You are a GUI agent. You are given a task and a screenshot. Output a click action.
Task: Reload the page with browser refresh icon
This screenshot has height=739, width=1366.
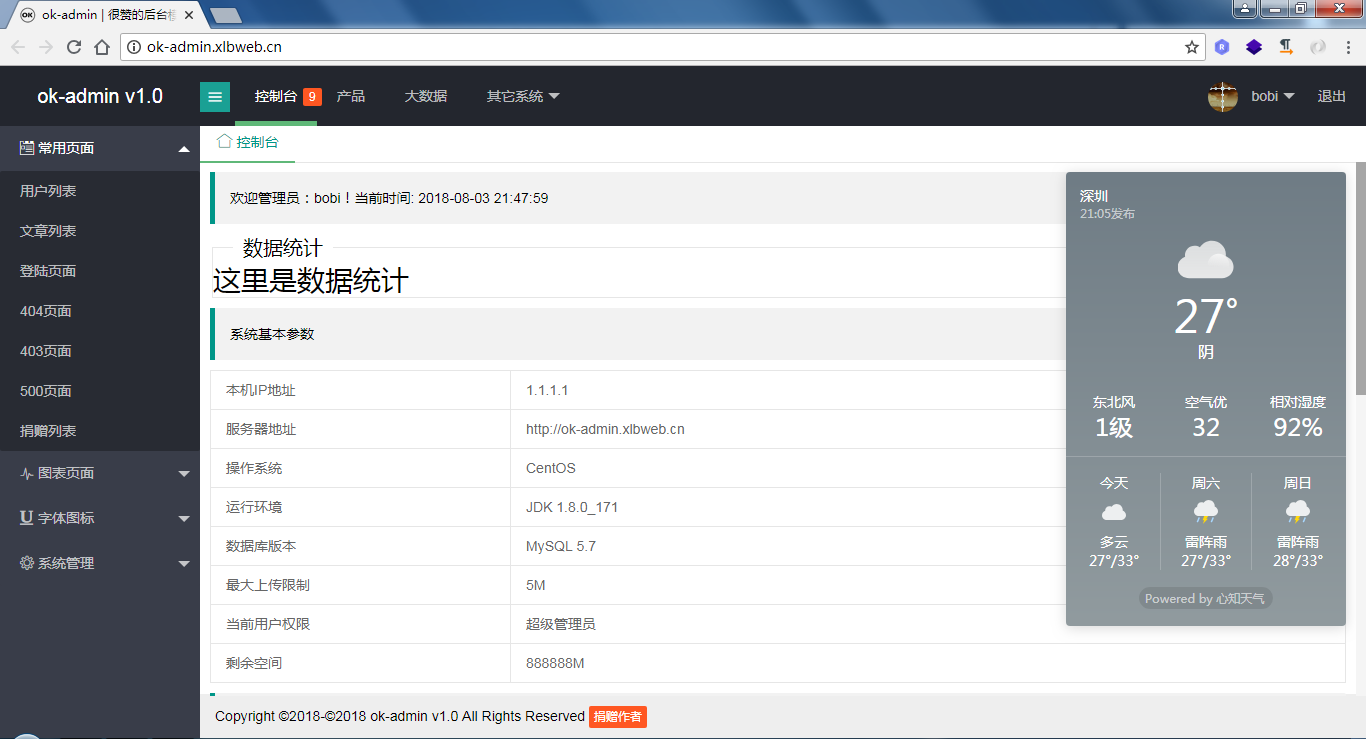click(x=74, y=47)
